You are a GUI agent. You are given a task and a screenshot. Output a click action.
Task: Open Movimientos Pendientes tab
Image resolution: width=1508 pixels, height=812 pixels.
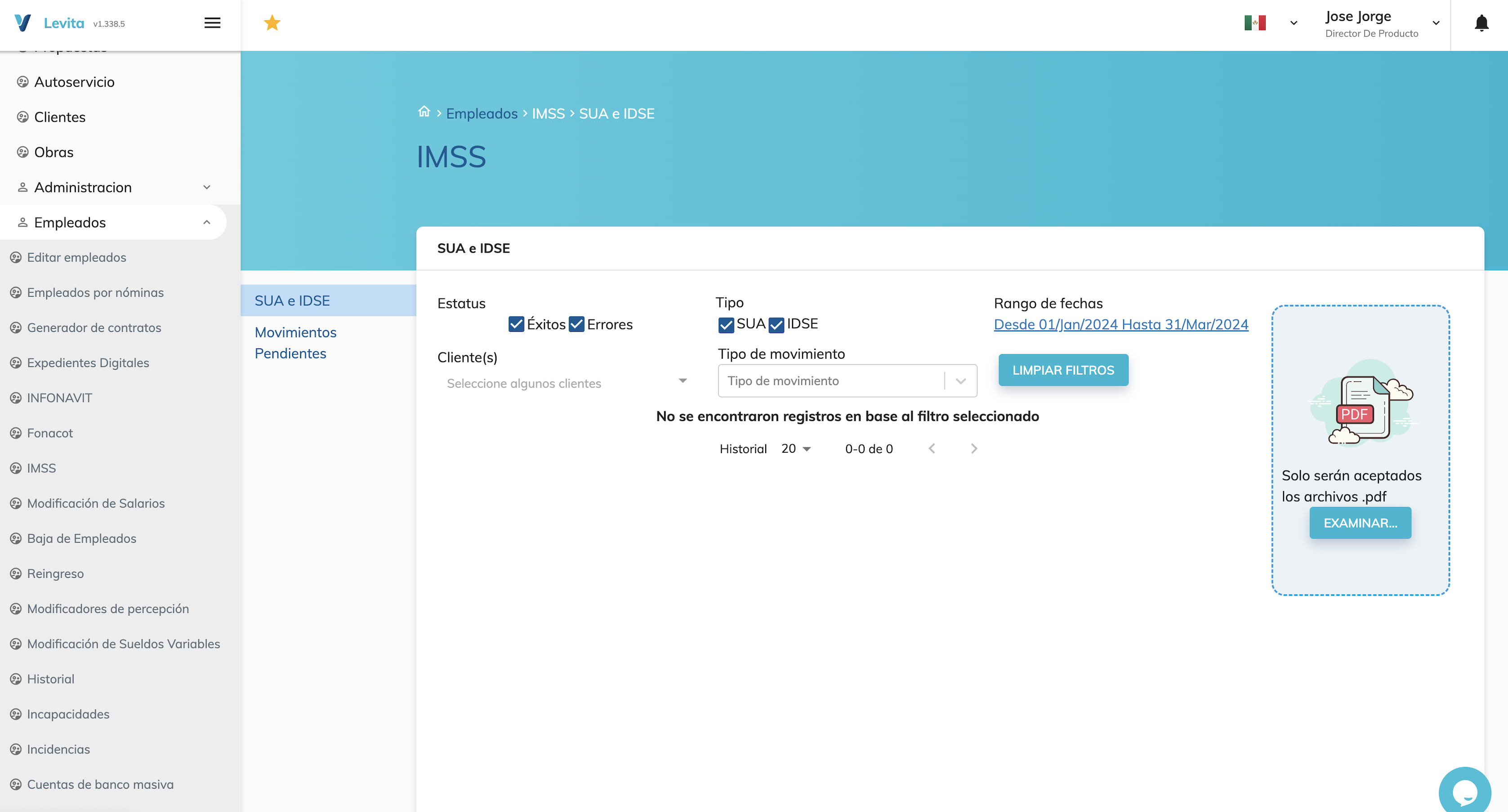pyautogui.click(x=295, y=343)
